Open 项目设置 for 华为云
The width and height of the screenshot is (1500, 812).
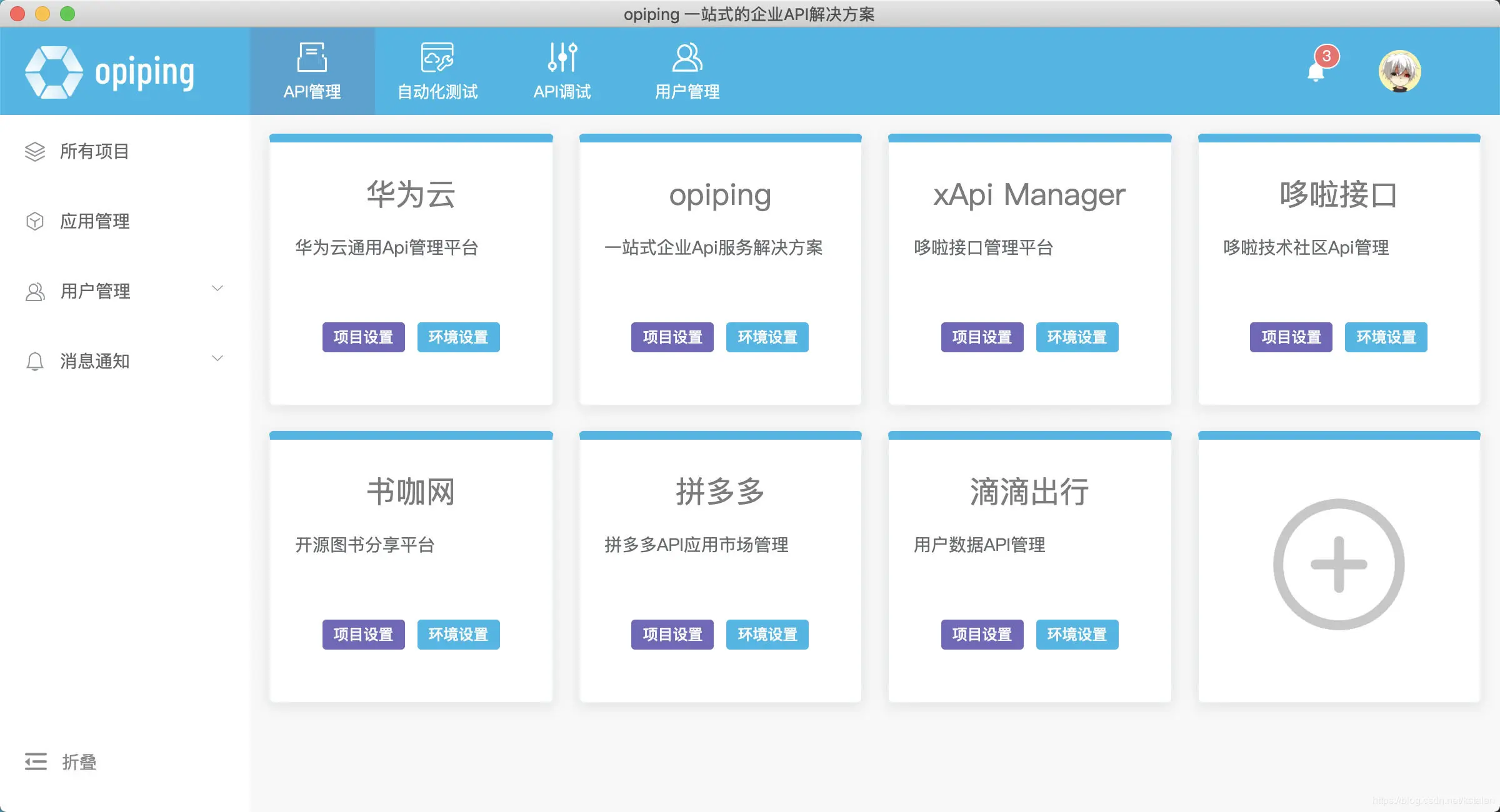[362, 337]
